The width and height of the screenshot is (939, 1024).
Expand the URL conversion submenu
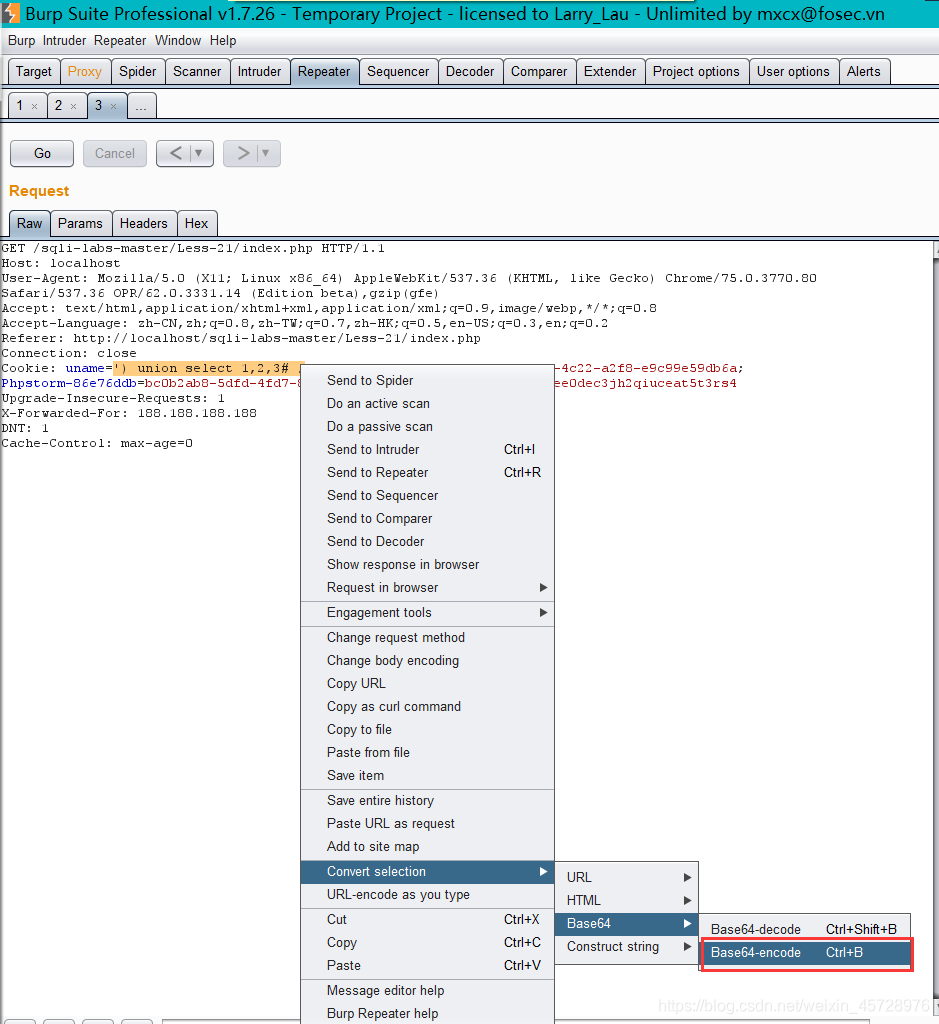[x=627, y=877]
